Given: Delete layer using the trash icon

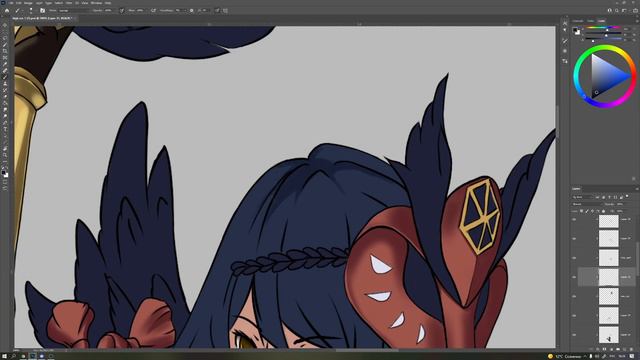Looking at the screenshot, I should [x=631, y=349].
